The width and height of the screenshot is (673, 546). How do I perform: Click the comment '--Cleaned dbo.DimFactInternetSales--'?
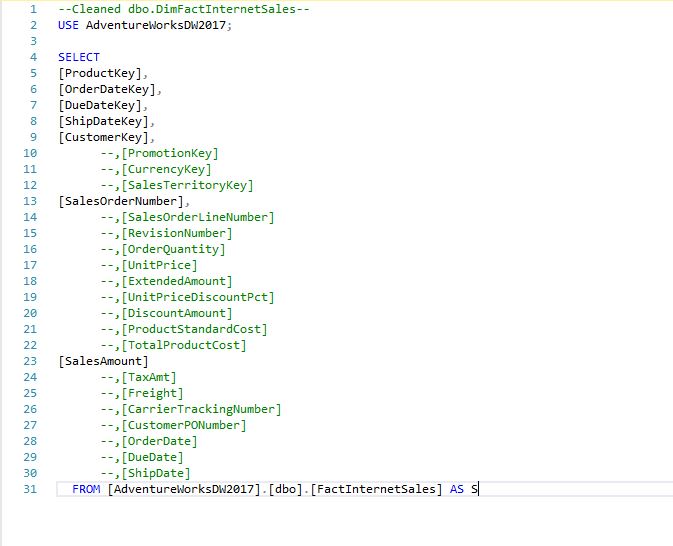tap(184, 9)
